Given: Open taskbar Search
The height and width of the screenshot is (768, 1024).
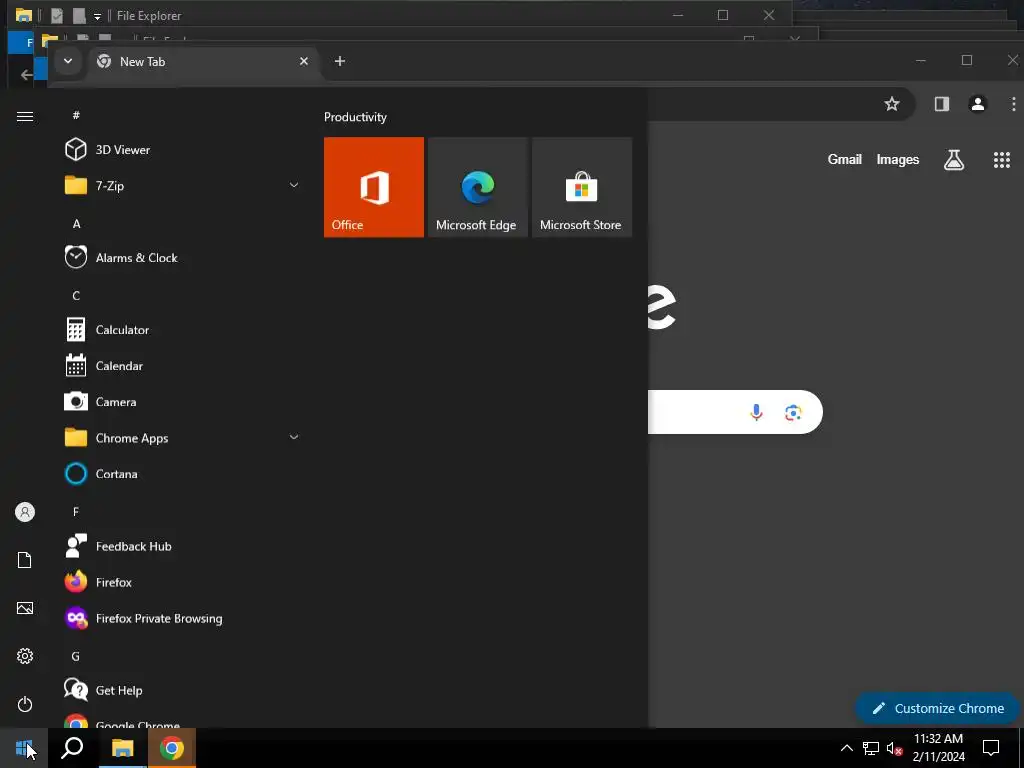Looking at the screenshot, I should coord(72,748).
